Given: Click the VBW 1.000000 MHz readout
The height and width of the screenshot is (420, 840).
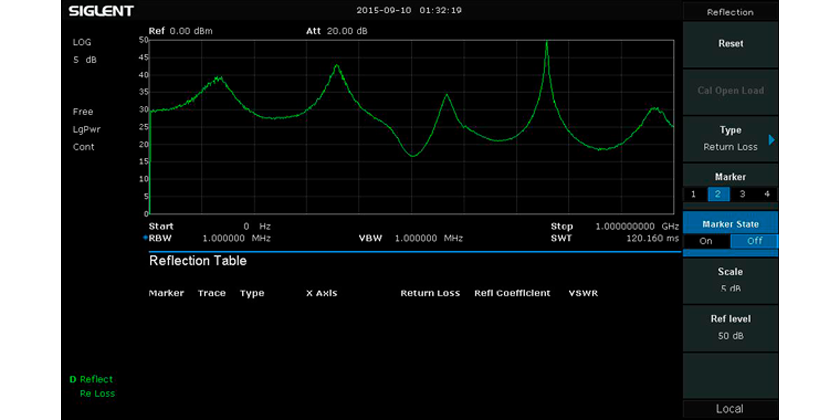Looking at the screenshot, I should tap(410, 238).
